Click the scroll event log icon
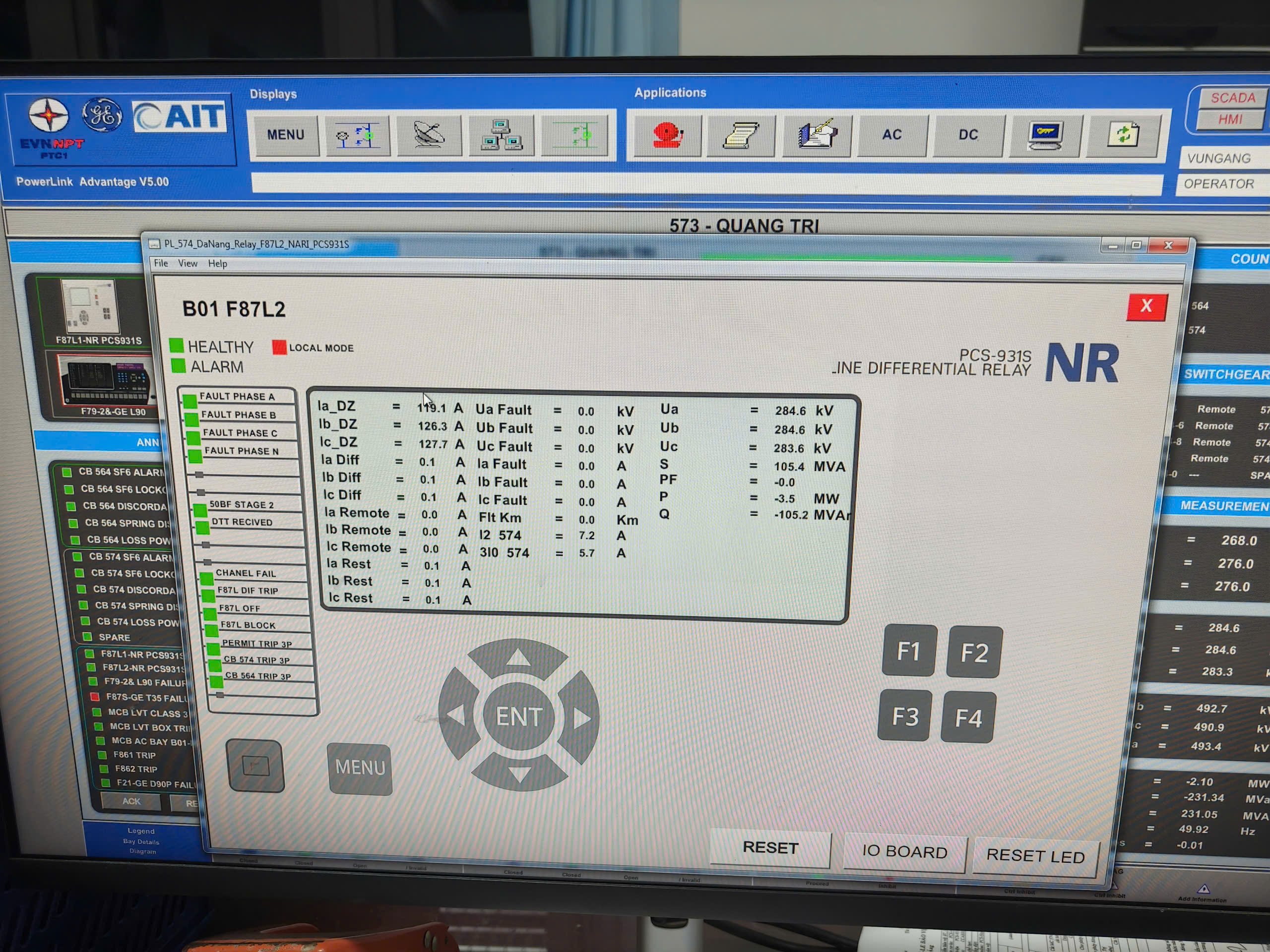 pos(741,135)
